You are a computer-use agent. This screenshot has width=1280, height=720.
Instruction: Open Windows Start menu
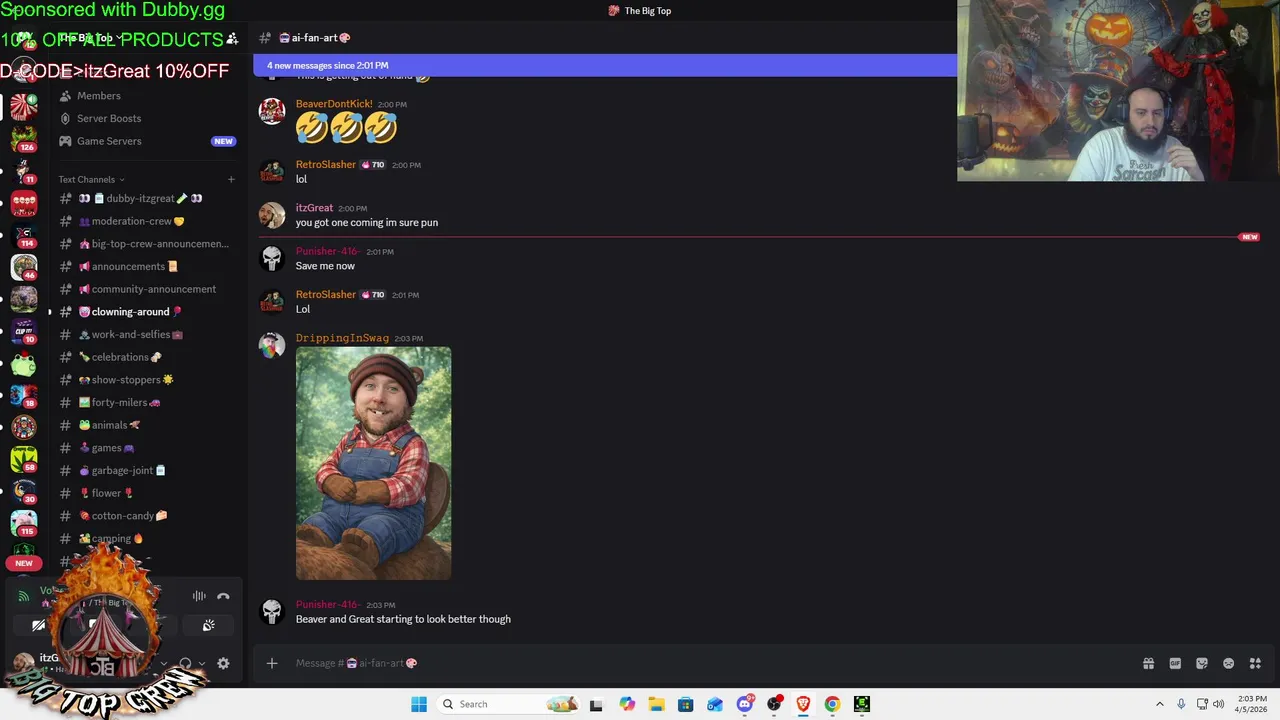click(x=419, y=704)
